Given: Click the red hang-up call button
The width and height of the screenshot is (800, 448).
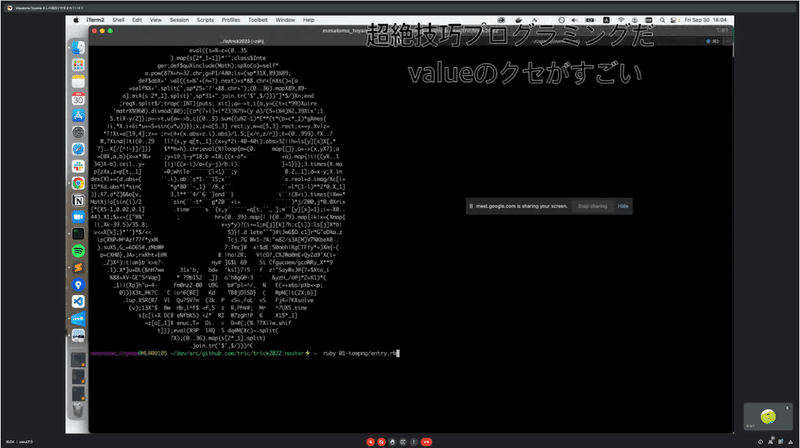Looking at the screenshot, I should pyautogui.click(x=427, y=442).
